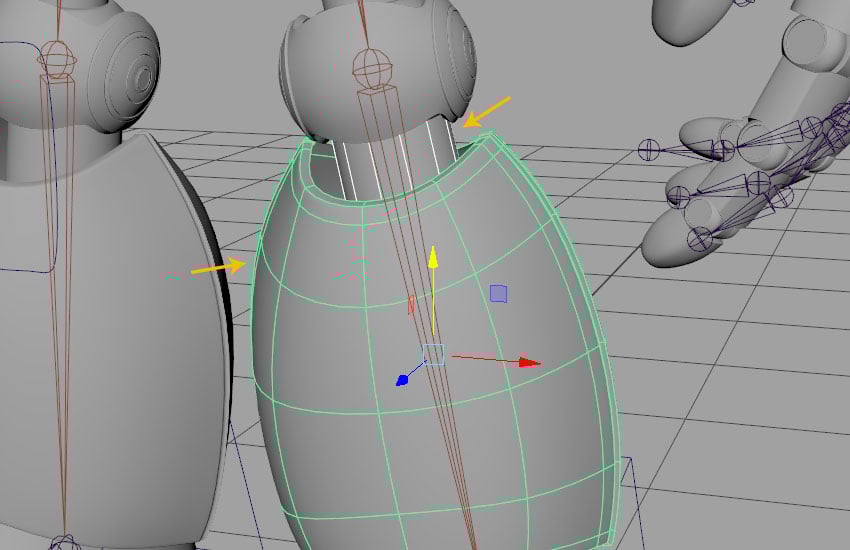The height and width of the screenshot is (550, 850).
Task: Grab the yellow Y-axis move manipulator arrow
Action: tap(433, 257)
